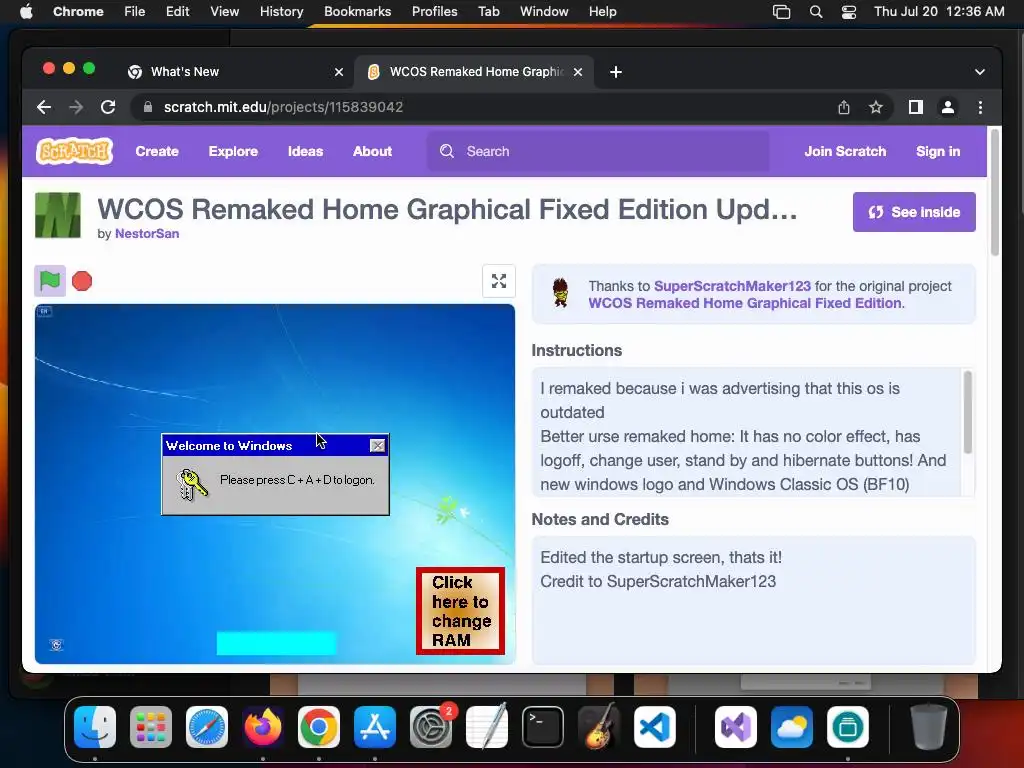Open Firefox from the Dock
This screenshot has height=768, width=1024.
pyautogui.click(x=263, y=727)
